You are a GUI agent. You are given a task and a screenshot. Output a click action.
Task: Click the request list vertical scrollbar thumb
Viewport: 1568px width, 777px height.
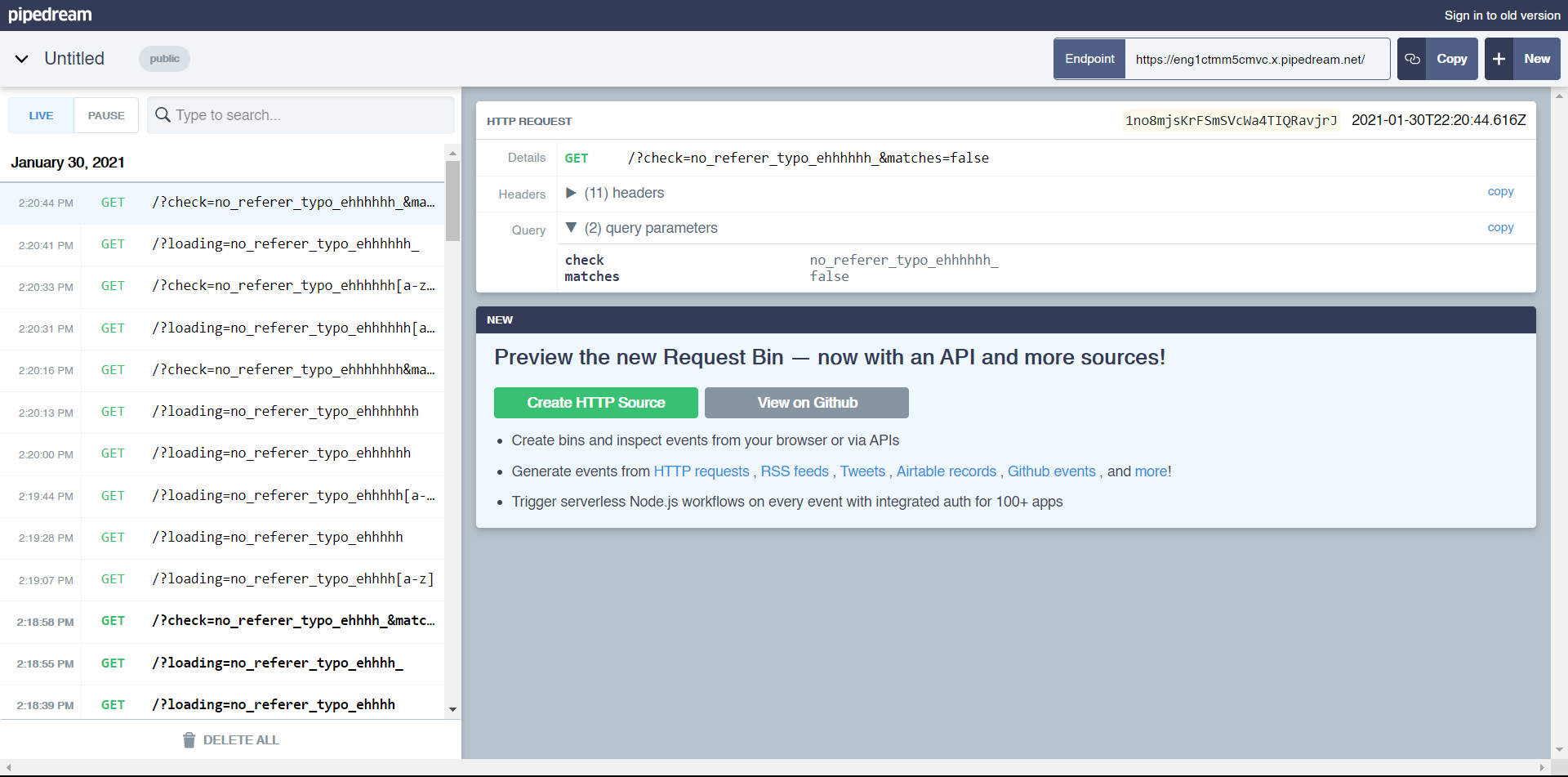tap(452, 200)
